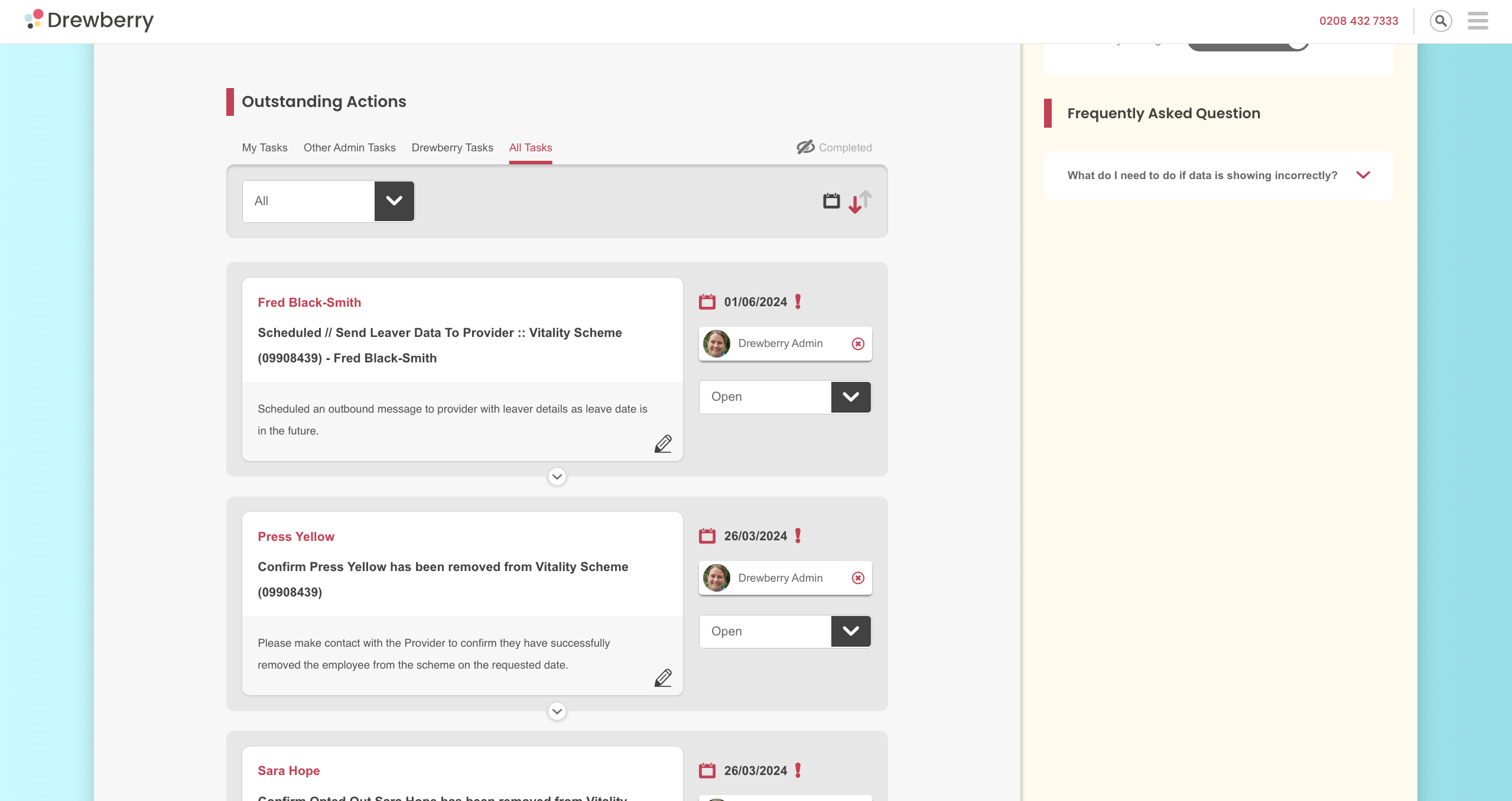Edit the Fred Black-Smith task note with pencil
This screenshot has width=1512, height=801.
tap(663, 444)
